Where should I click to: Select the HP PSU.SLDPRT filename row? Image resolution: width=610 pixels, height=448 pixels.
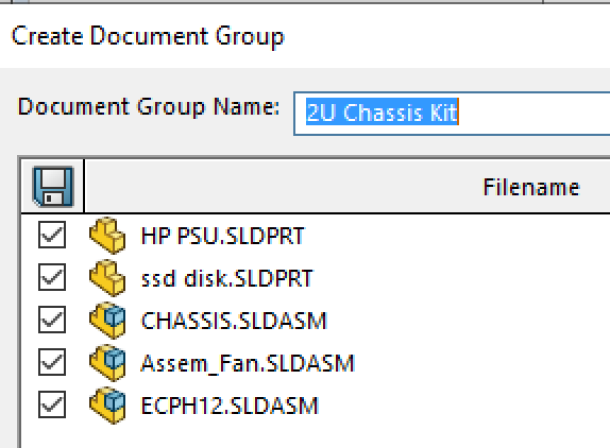(222, 237)
